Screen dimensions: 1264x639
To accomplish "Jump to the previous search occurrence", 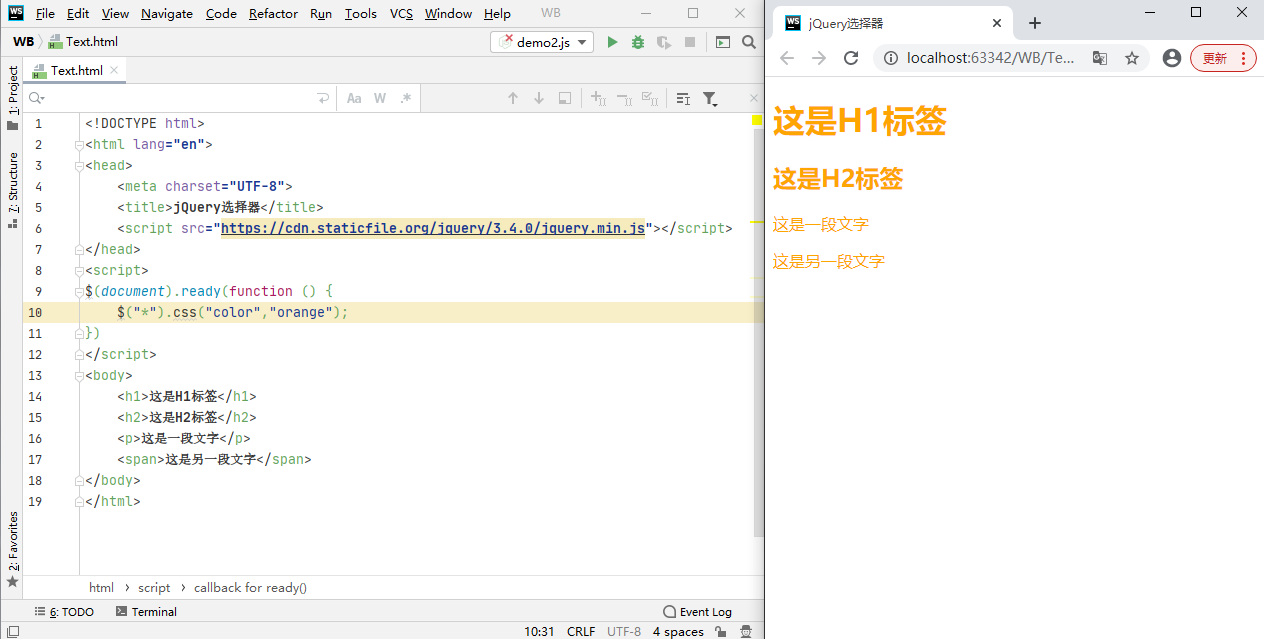I will pos(513,98).
